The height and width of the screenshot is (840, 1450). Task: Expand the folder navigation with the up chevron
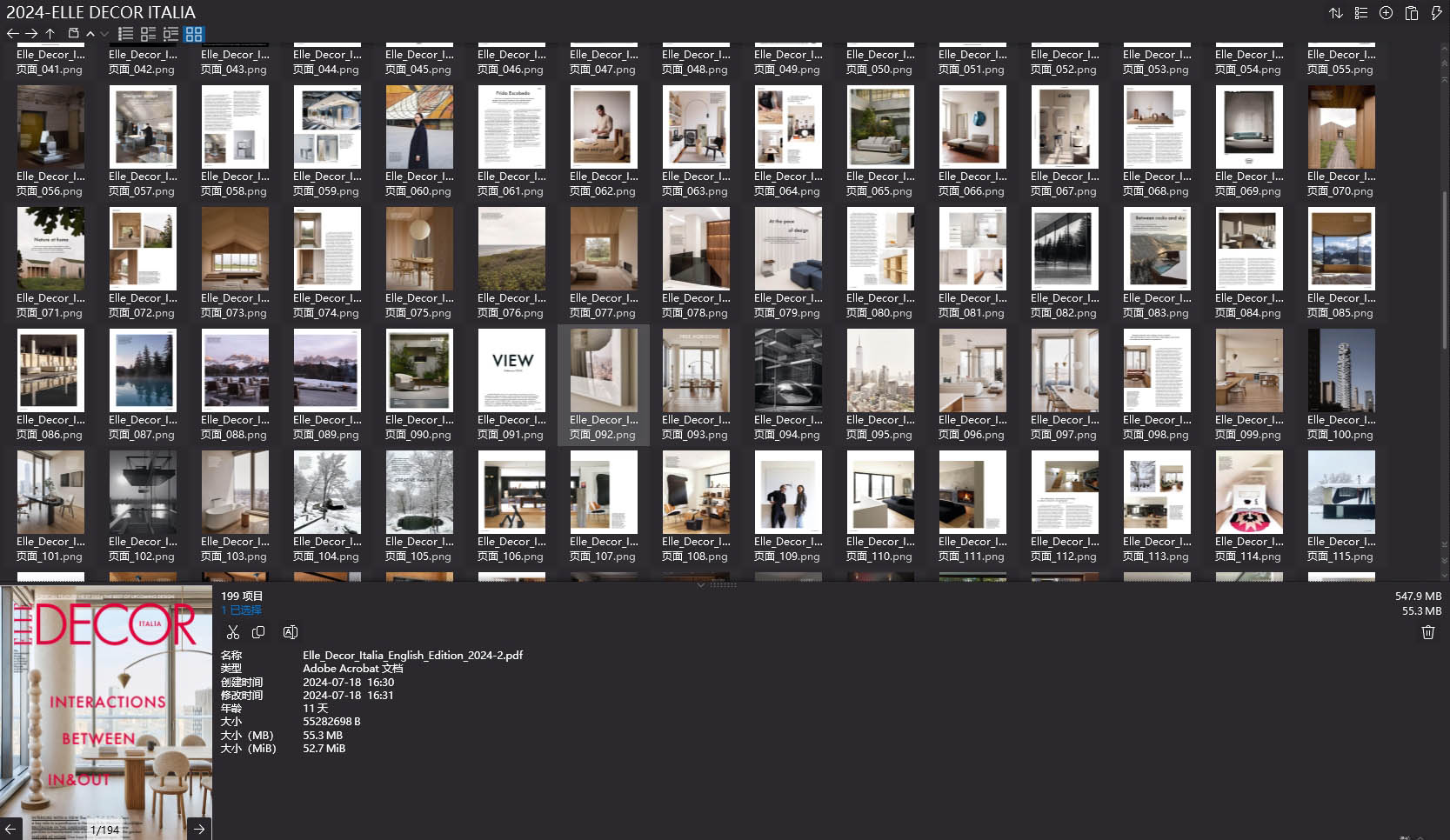click(90, 34)
